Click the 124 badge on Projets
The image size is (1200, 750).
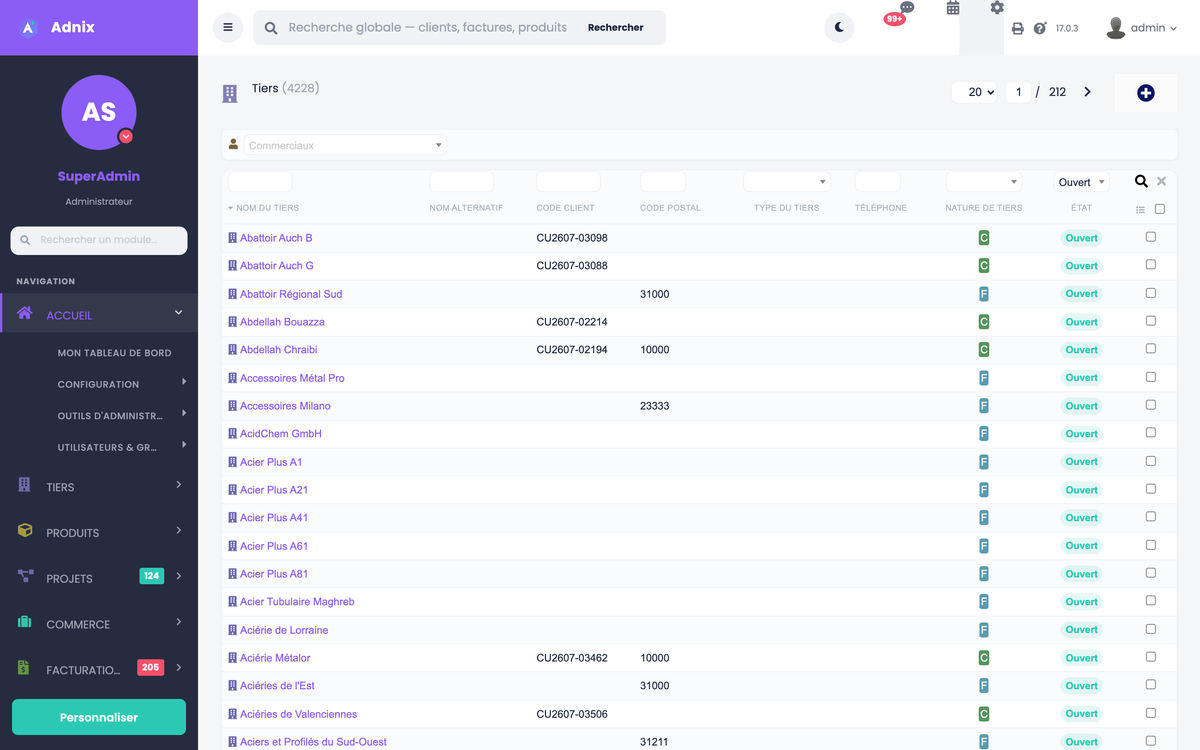coord(152,576)
